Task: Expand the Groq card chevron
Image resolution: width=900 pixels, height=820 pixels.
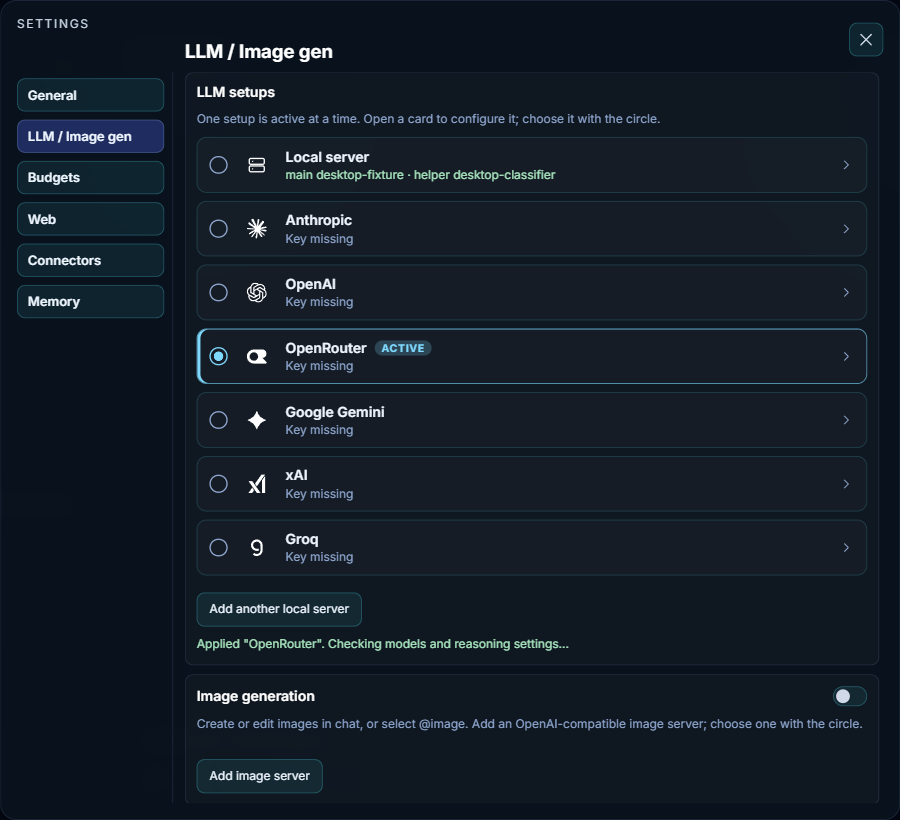Action: point(846,547)
